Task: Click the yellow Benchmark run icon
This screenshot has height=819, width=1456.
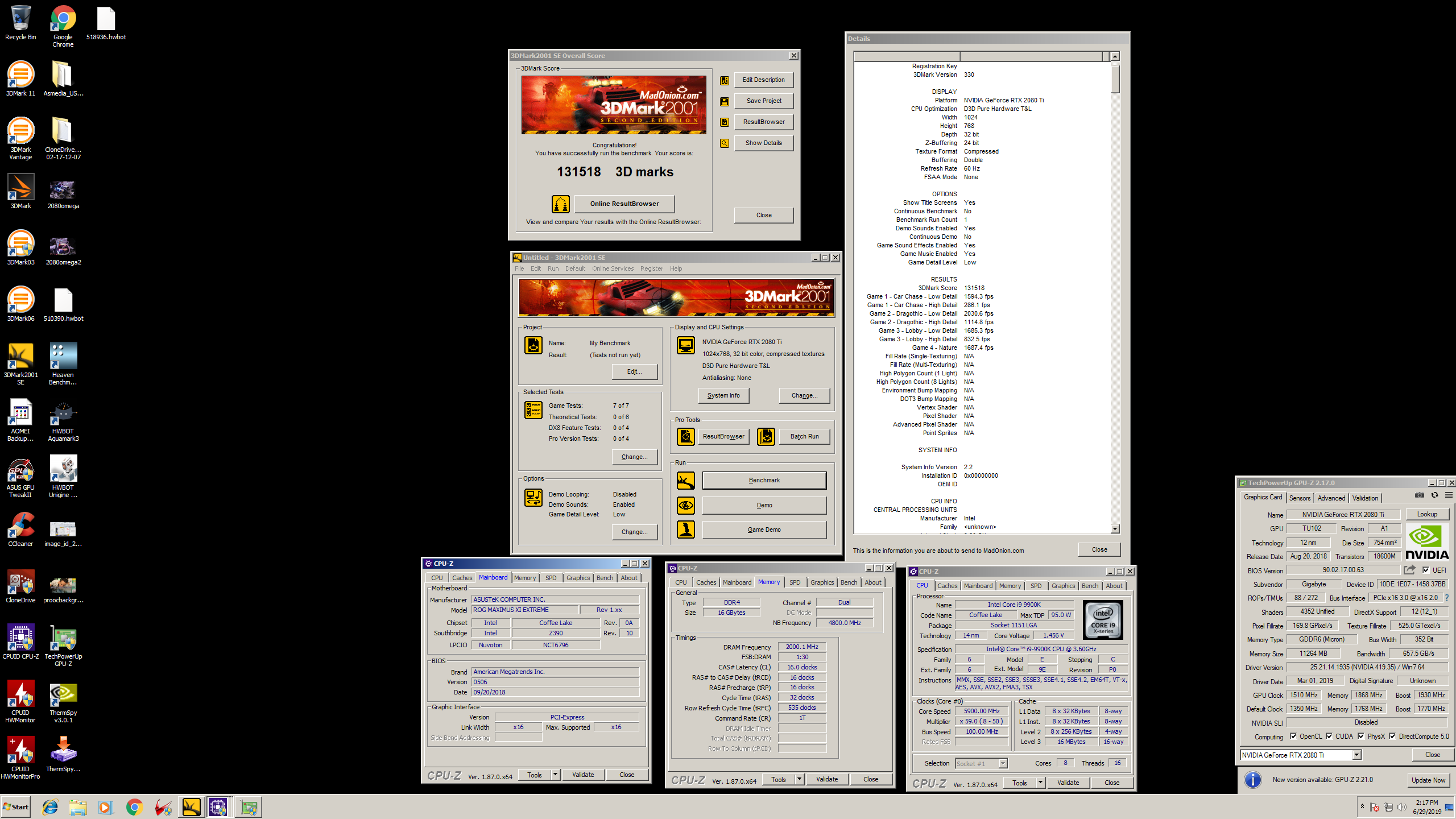Action: (x=685, y=481)
